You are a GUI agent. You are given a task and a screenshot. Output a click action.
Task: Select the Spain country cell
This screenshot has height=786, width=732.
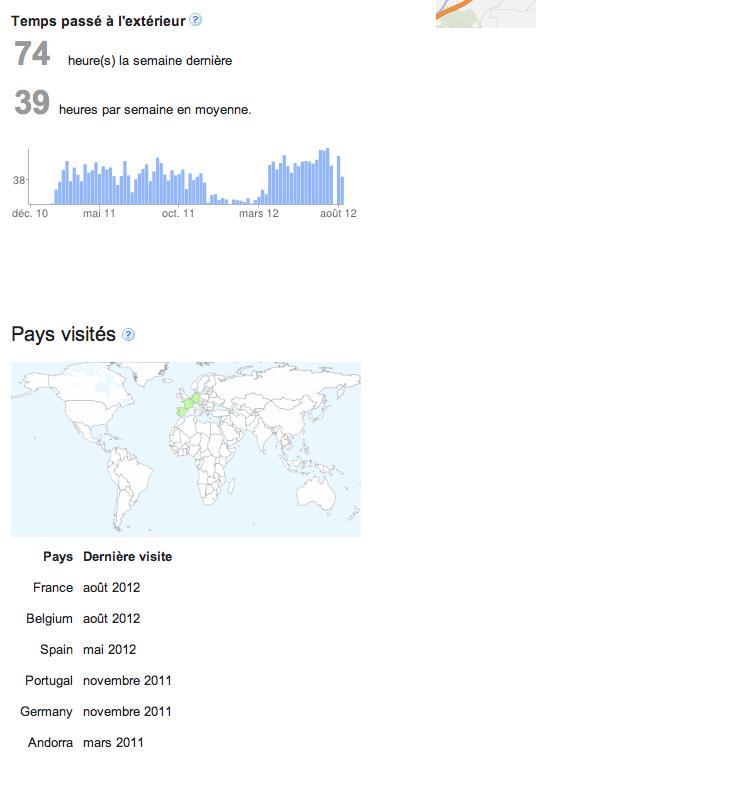tap(57, 650)
